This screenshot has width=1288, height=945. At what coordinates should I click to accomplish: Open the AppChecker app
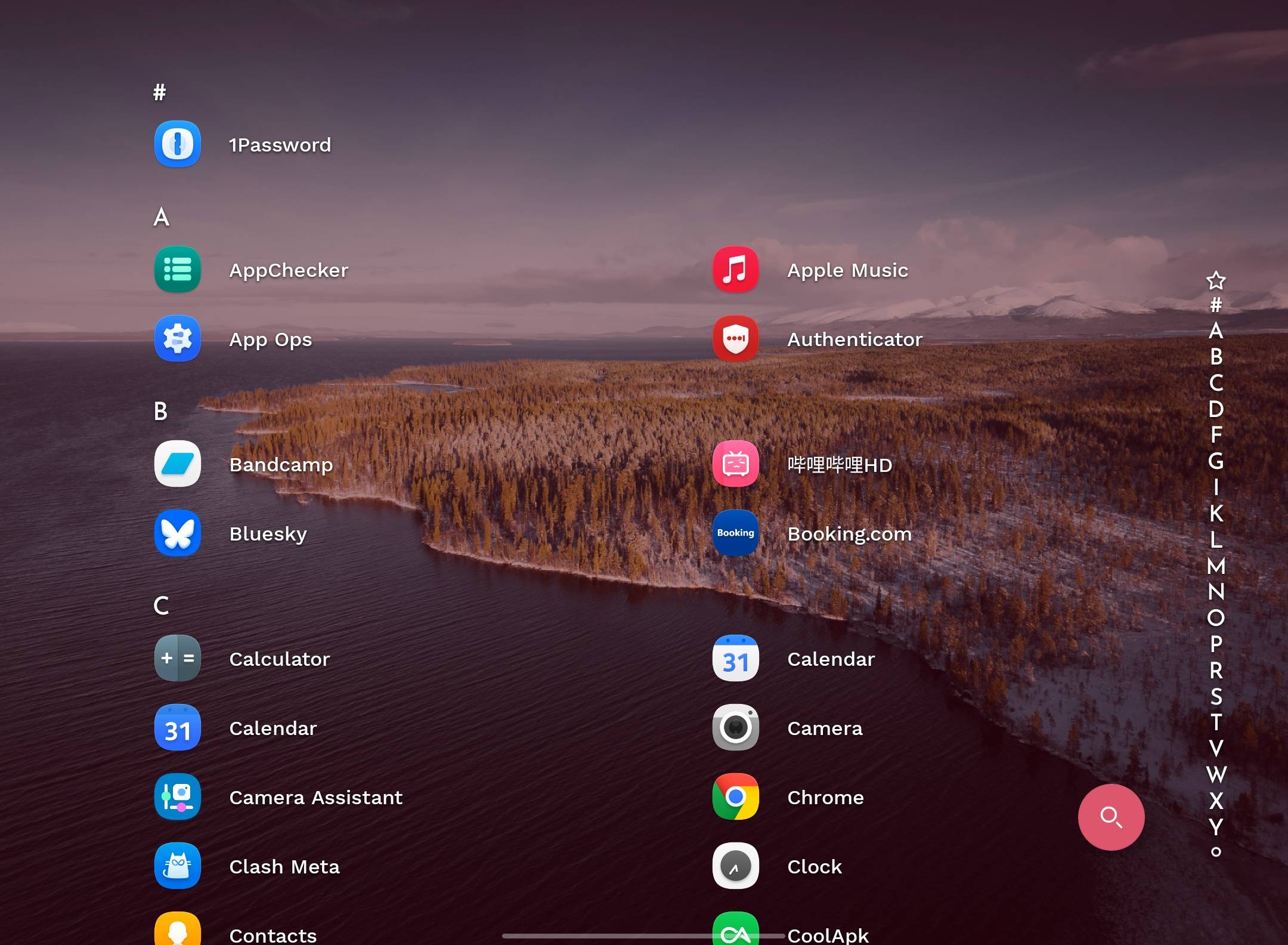[x=177, y=270]
